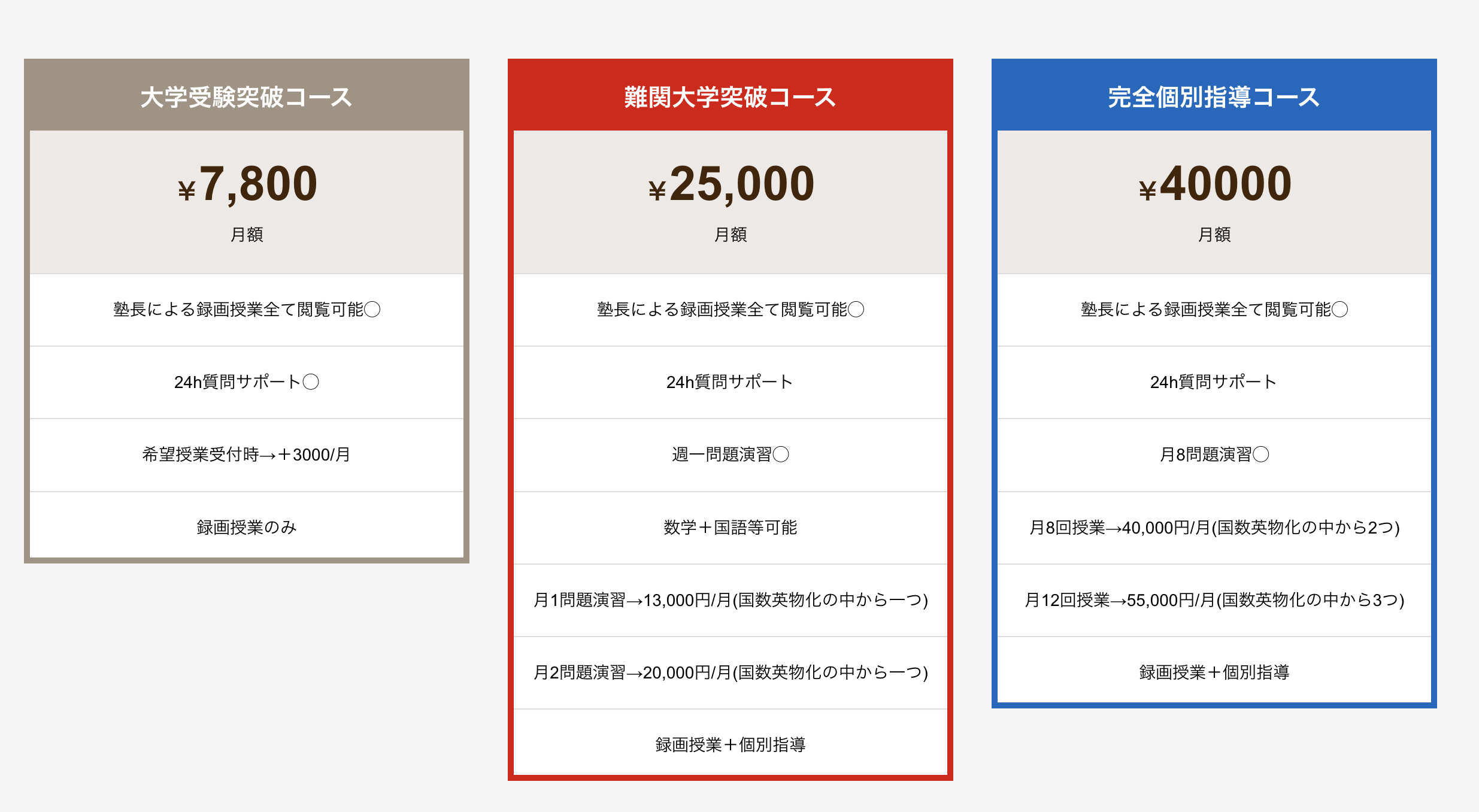The width and height of the screenshot is (1479, 812).
Task: Click 24h質問サポート◯ in the beige plan
Action: (246, 382)
